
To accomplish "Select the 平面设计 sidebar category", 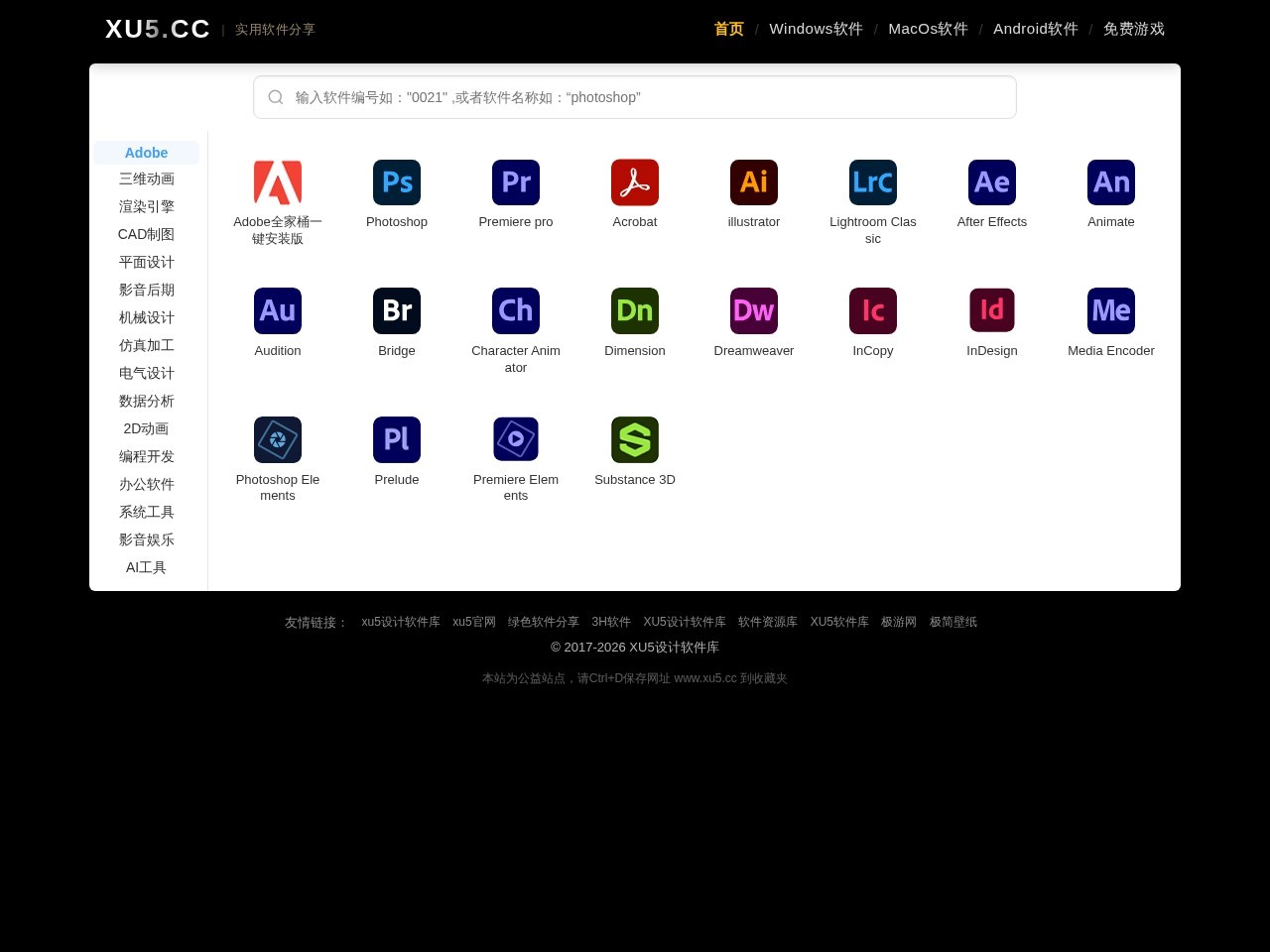I will pos(146,262).
